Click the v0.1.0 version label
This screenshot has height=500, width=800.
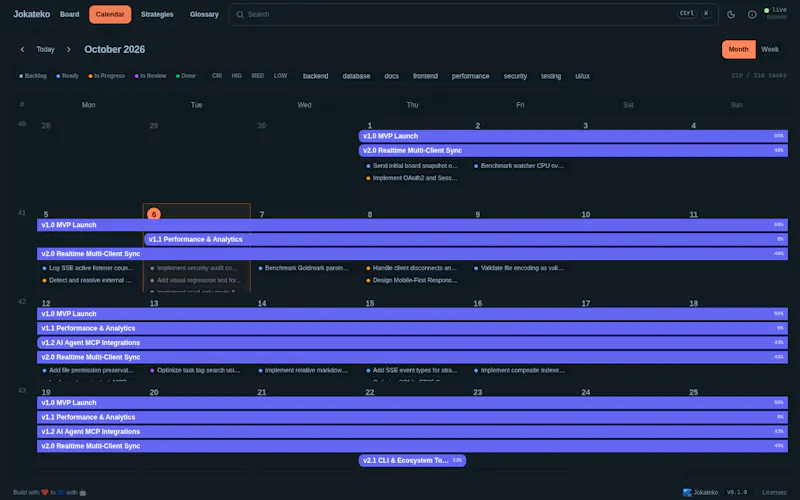tap(737, 492)
